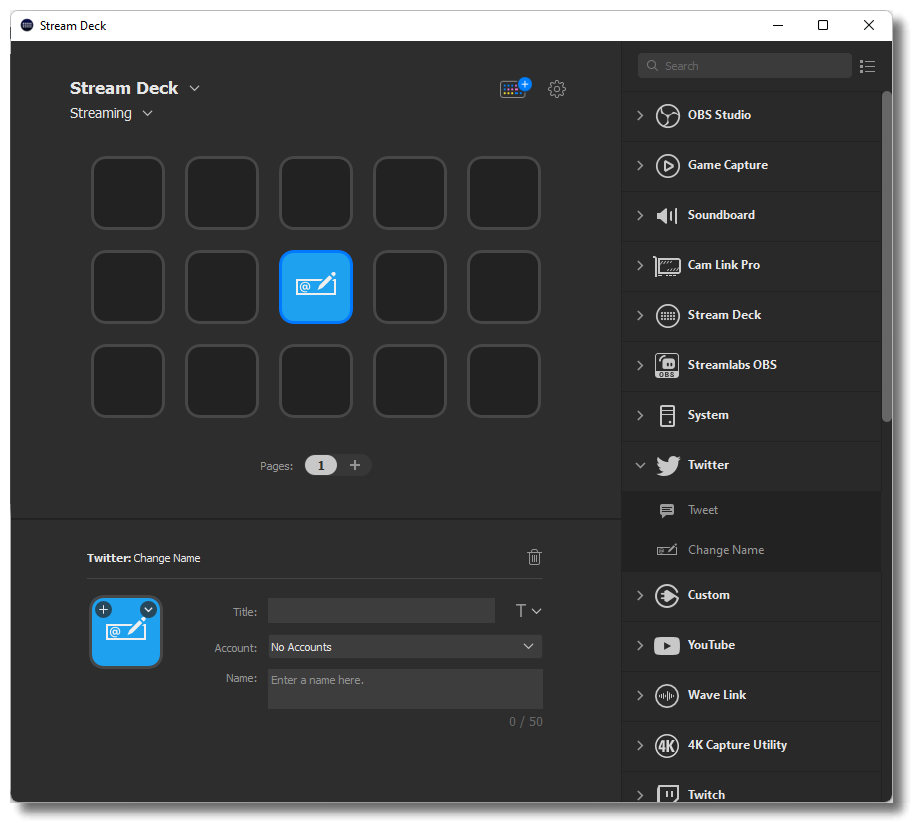913x823 pixels.
Task: Add a state image with plus badge
Action: click(x=104, y=610)
